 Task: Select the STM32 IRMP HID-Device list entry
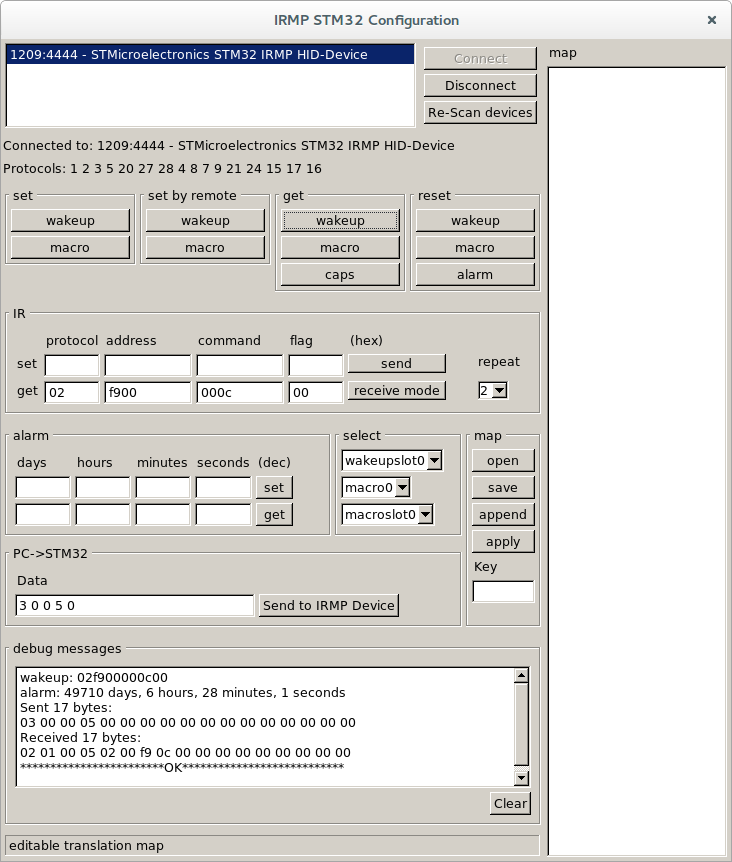point(210,55)
